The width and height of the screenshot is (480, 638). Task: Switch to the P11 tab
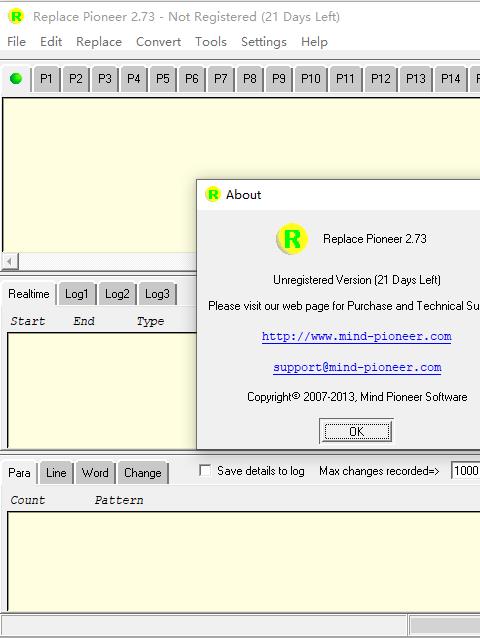tap(345, 79)
